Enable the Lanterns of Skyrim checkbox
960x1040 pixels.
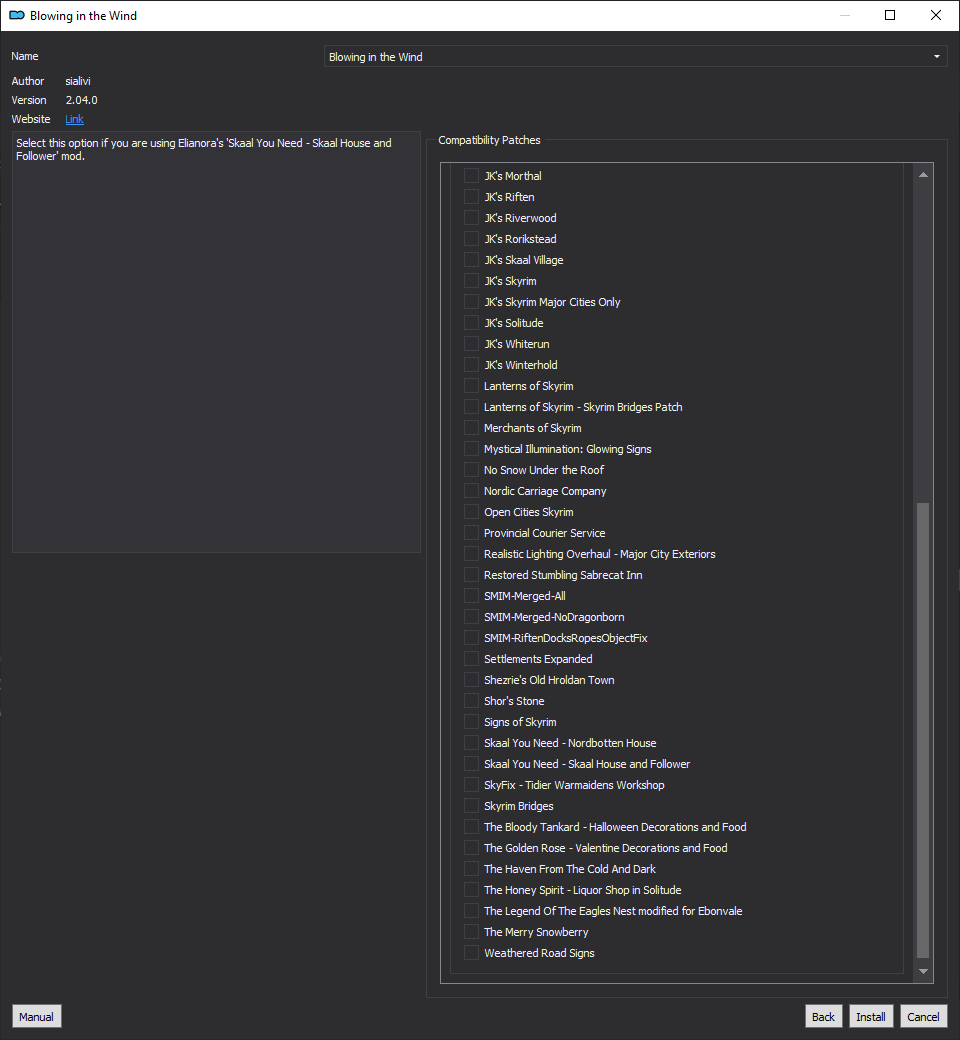471,386
